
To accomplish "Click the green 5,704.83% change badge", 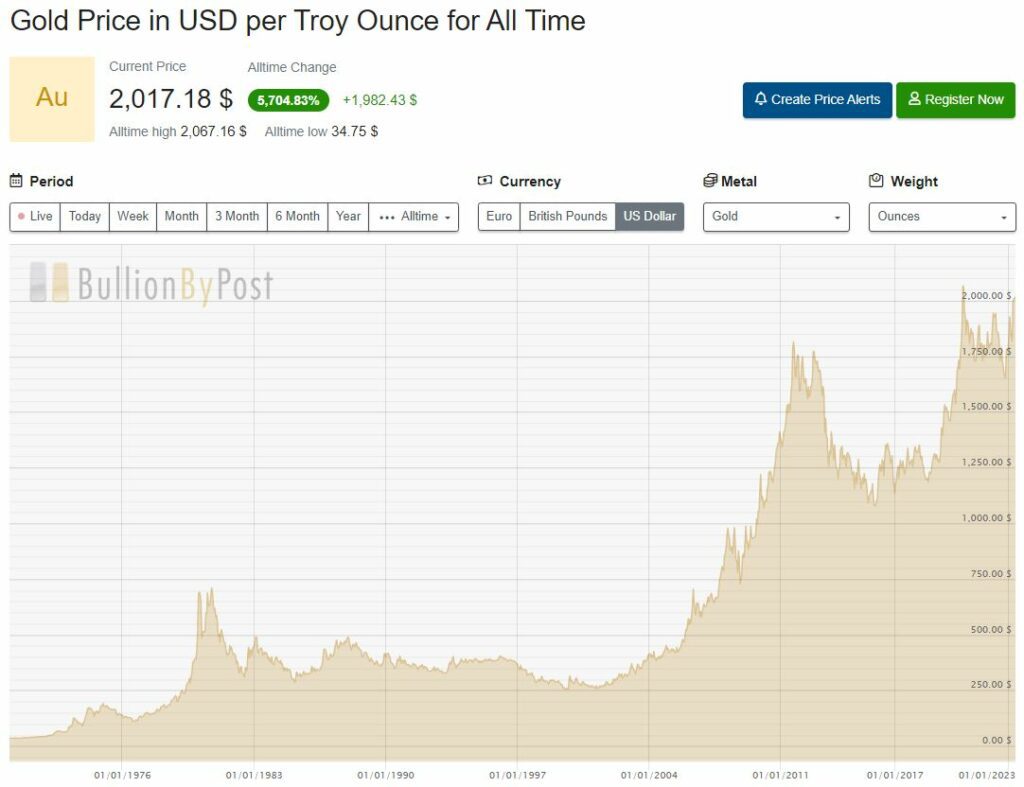I will point(288,100).
